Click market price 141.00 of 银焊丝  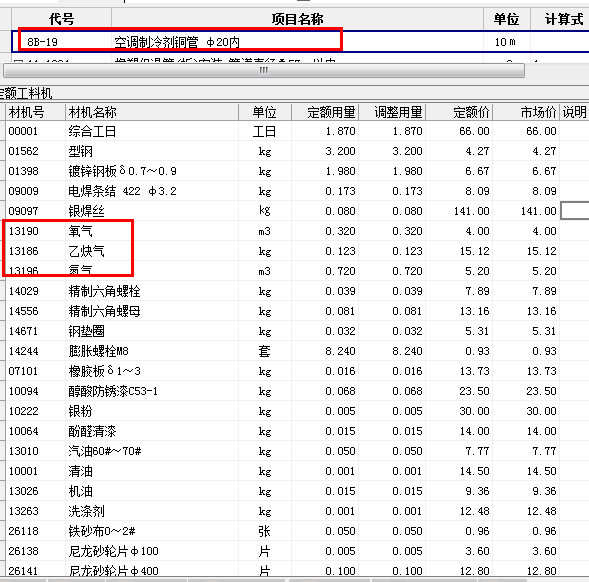(538, 211)
